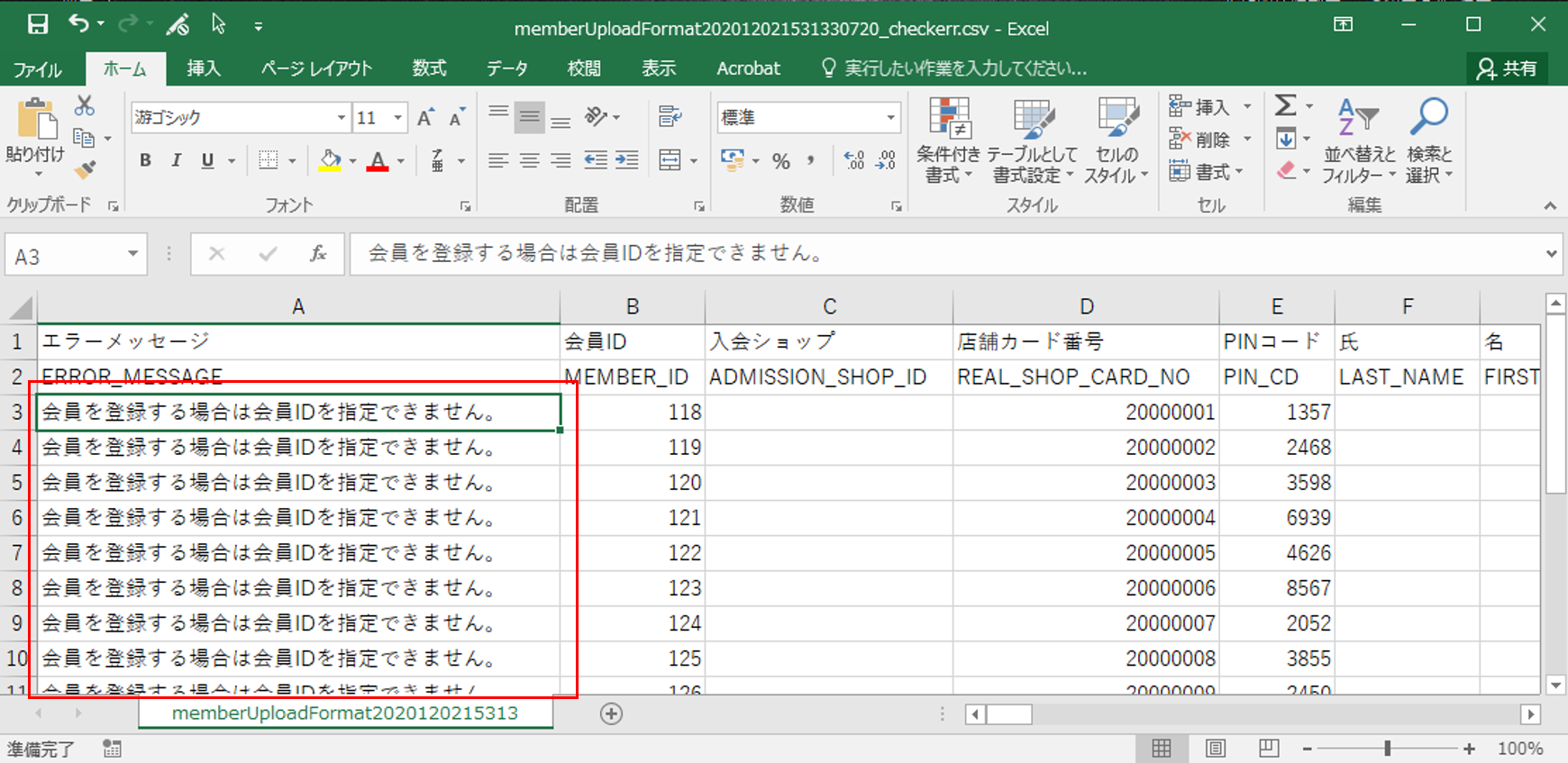The image size is (1568, 763).
Task: Open the 挿入 ribbon tab
Action: tap(203, 68)
